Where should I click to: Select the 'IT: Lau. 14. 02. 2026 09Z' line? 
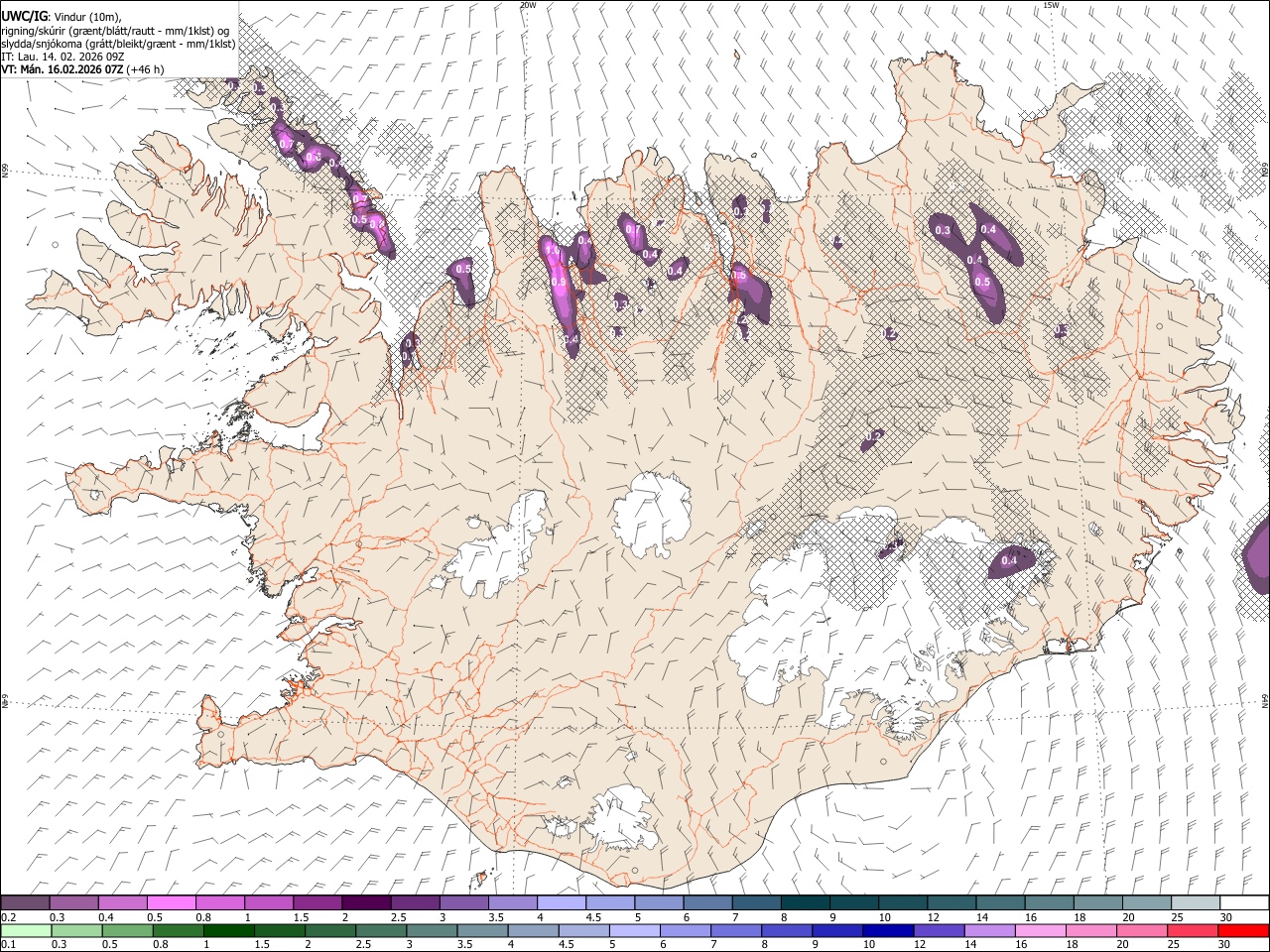point(63,57)
